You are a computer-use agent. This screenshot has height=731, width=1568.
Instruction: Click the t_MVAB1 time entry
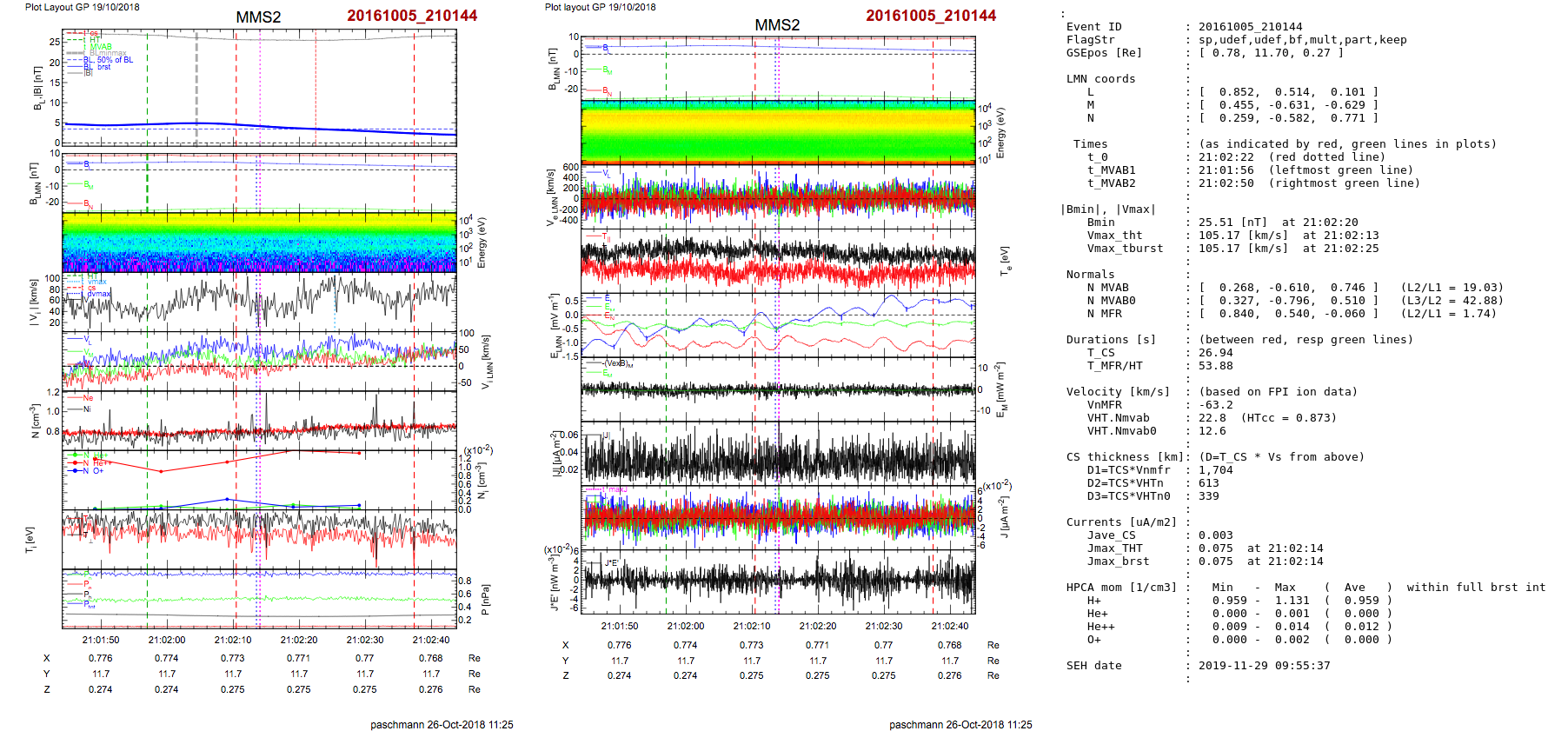click(x=1252, y=170)
